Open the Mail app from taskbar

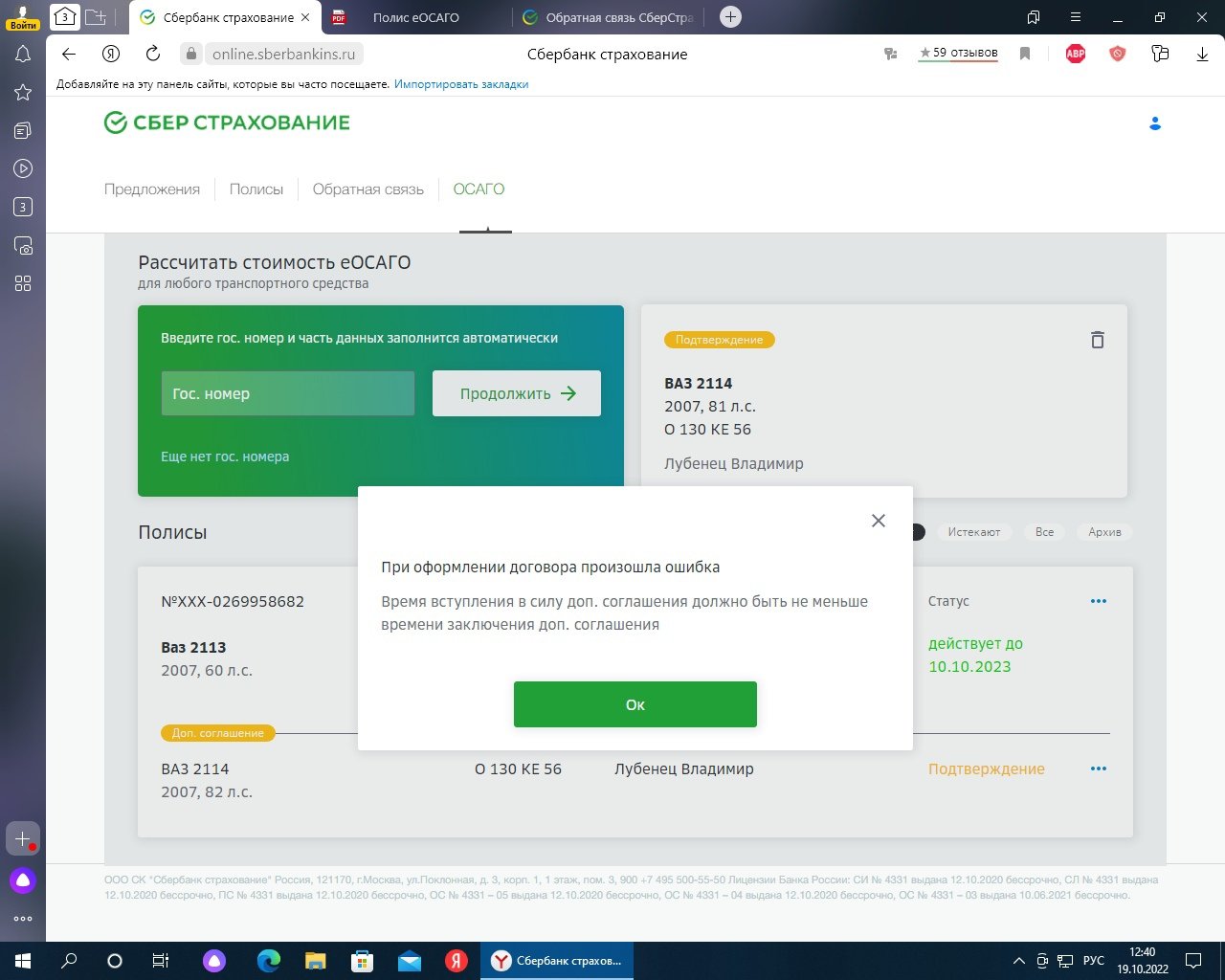tap(409, 961)
